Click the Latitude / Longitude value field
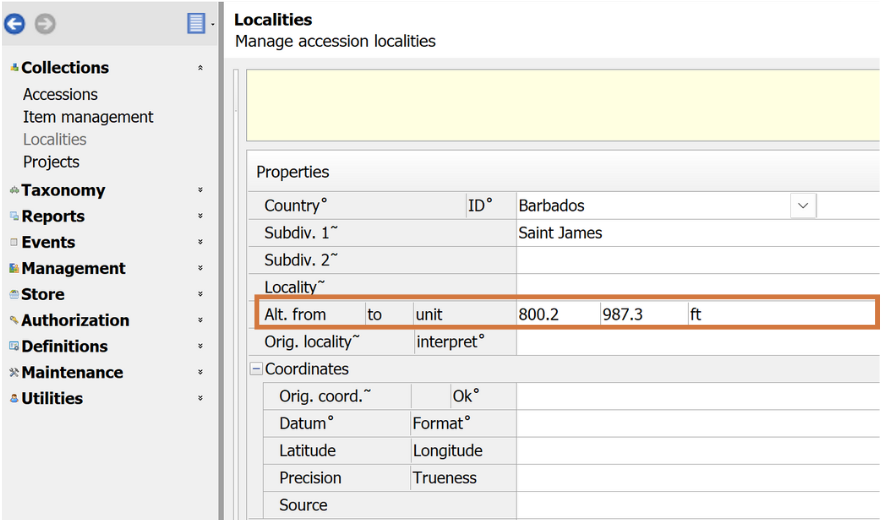The width and height of the screenshot is (890, 520). pyautogui.click(x=698, y=450)
